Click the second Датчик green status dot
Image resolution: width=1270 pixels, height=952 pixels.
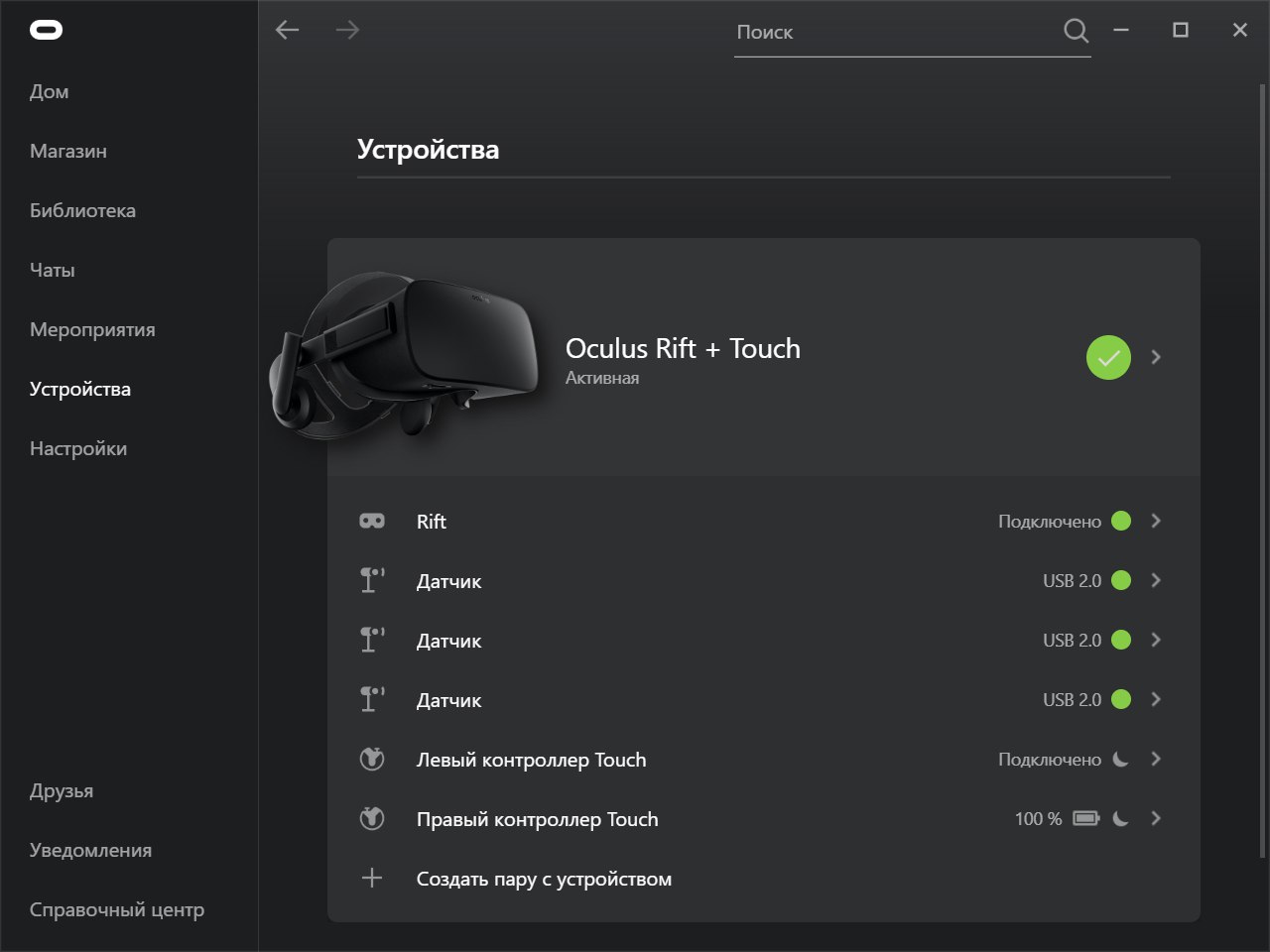point(1121,640)
